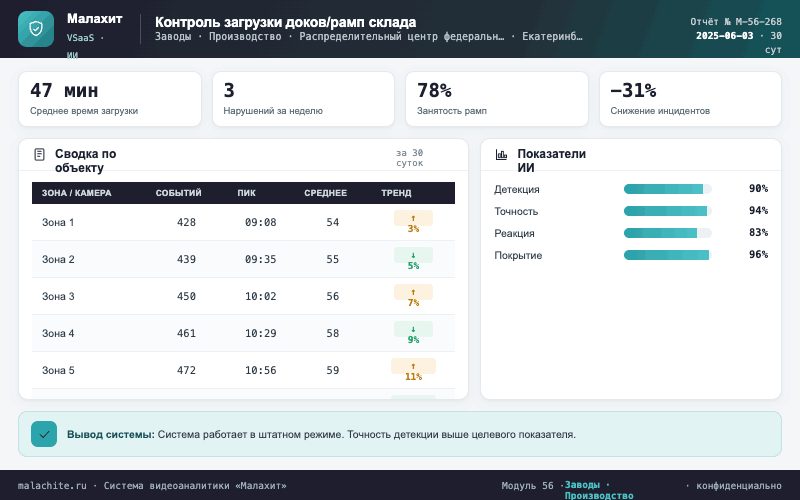Click the Детекция progress bar

click(x=667, y=189)
